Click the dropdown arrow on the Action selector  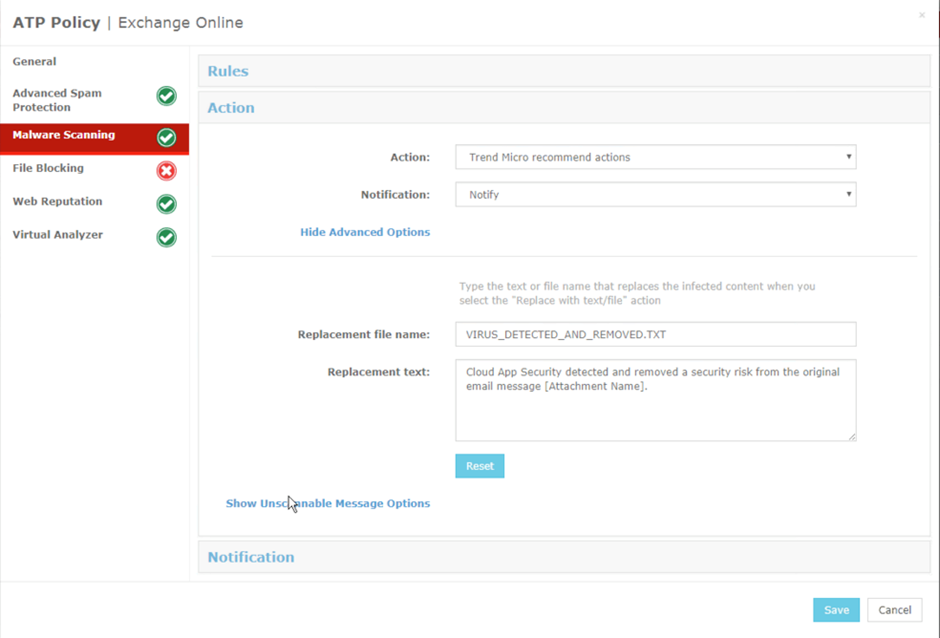[847, 157]
